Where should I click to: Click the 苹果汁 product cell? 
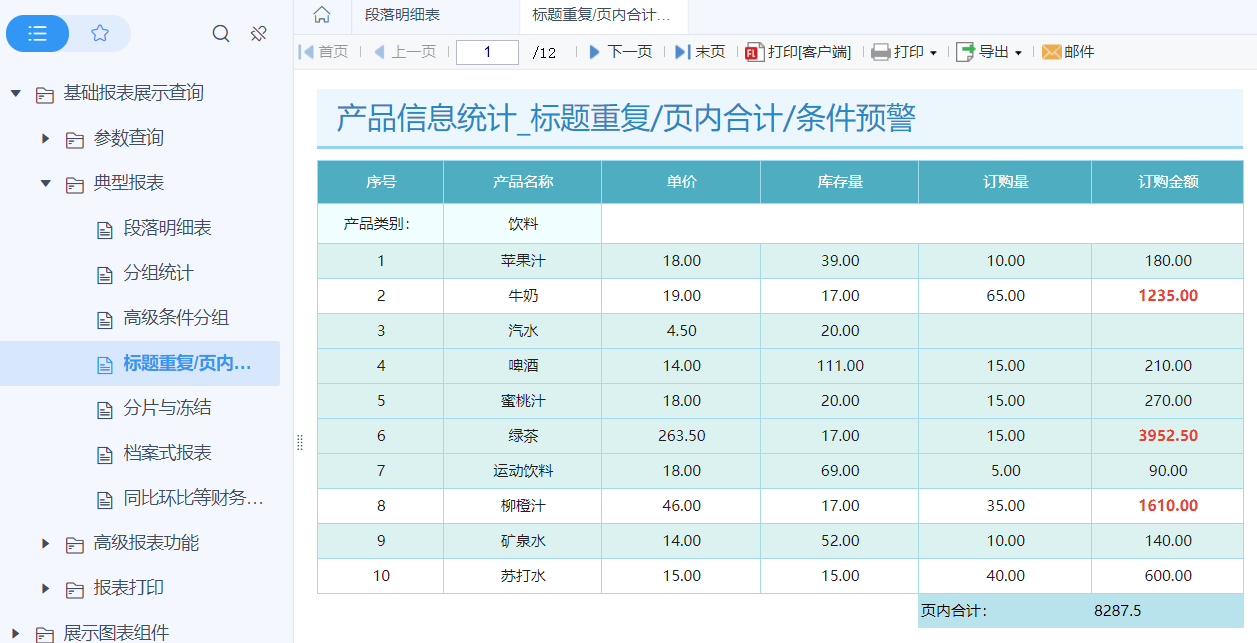pyautogui.click(x=523, y=261)
